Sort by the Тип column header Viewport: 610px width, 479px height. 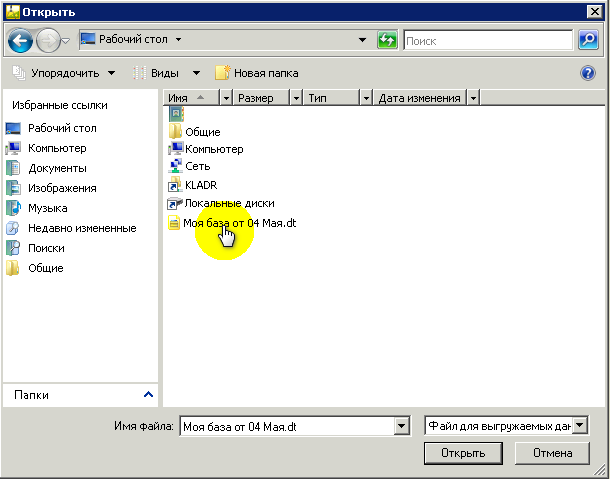(332, 98)
